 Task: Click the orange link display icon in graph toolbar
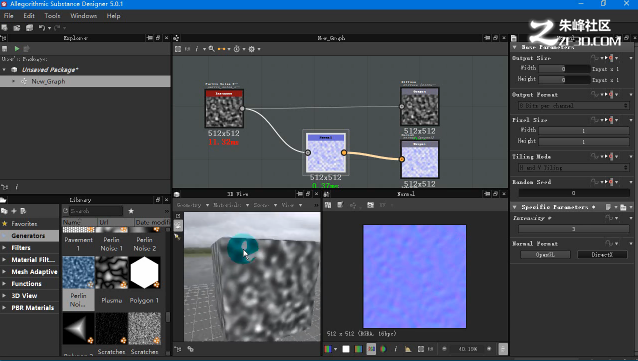pyautogui.click(x=221, y=49)
